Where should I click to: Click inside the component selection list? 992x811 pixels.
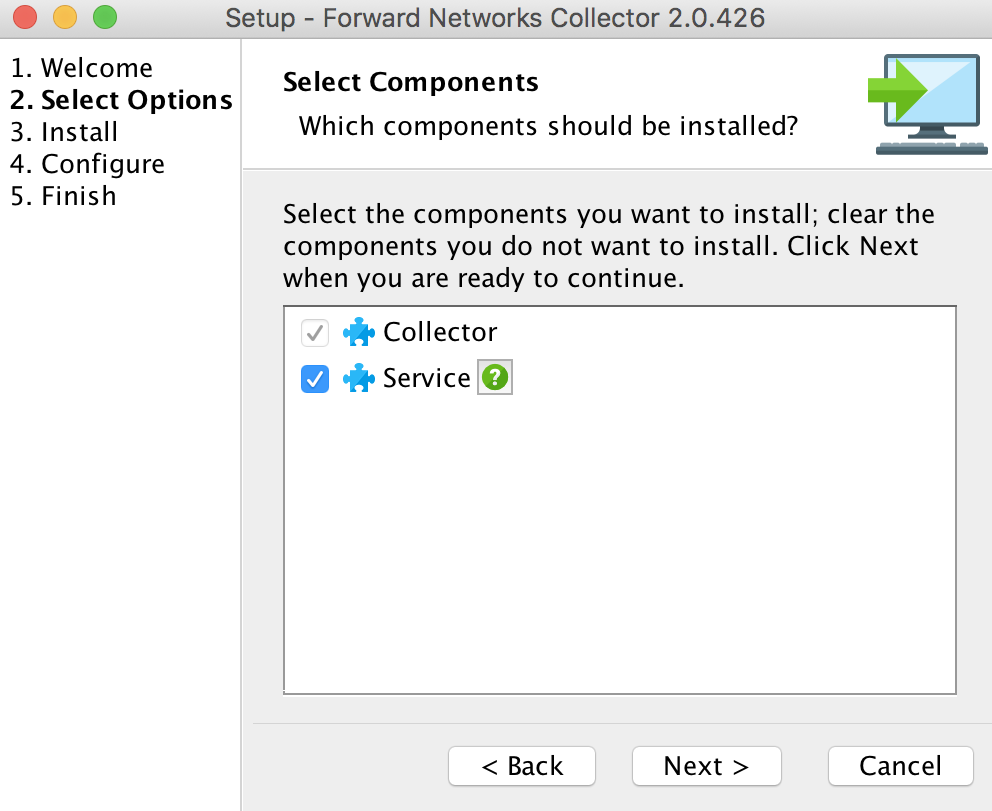(618, 550)
